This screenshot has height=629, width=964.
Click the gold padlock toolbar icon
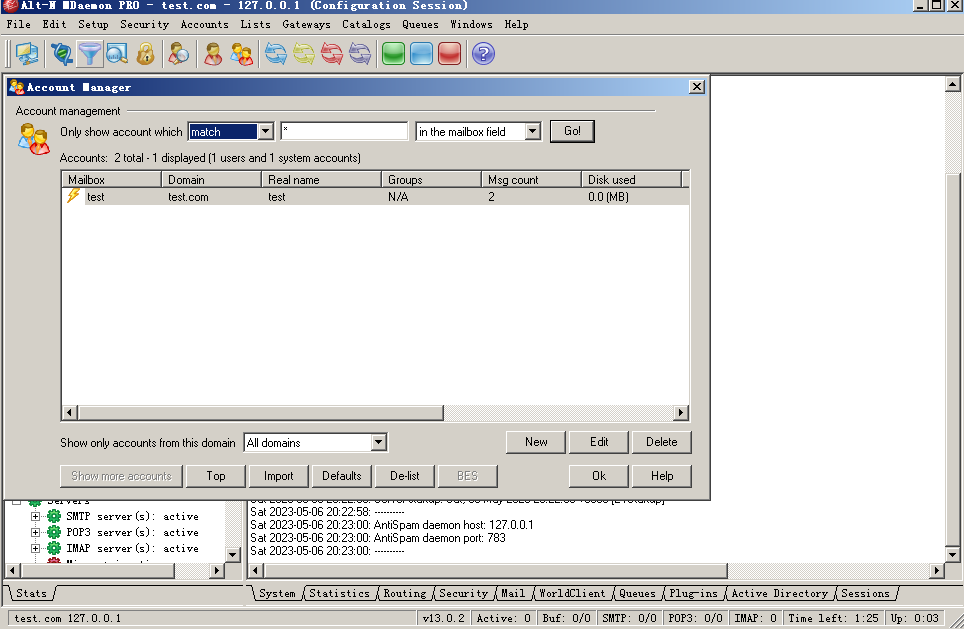click(145, 53)
